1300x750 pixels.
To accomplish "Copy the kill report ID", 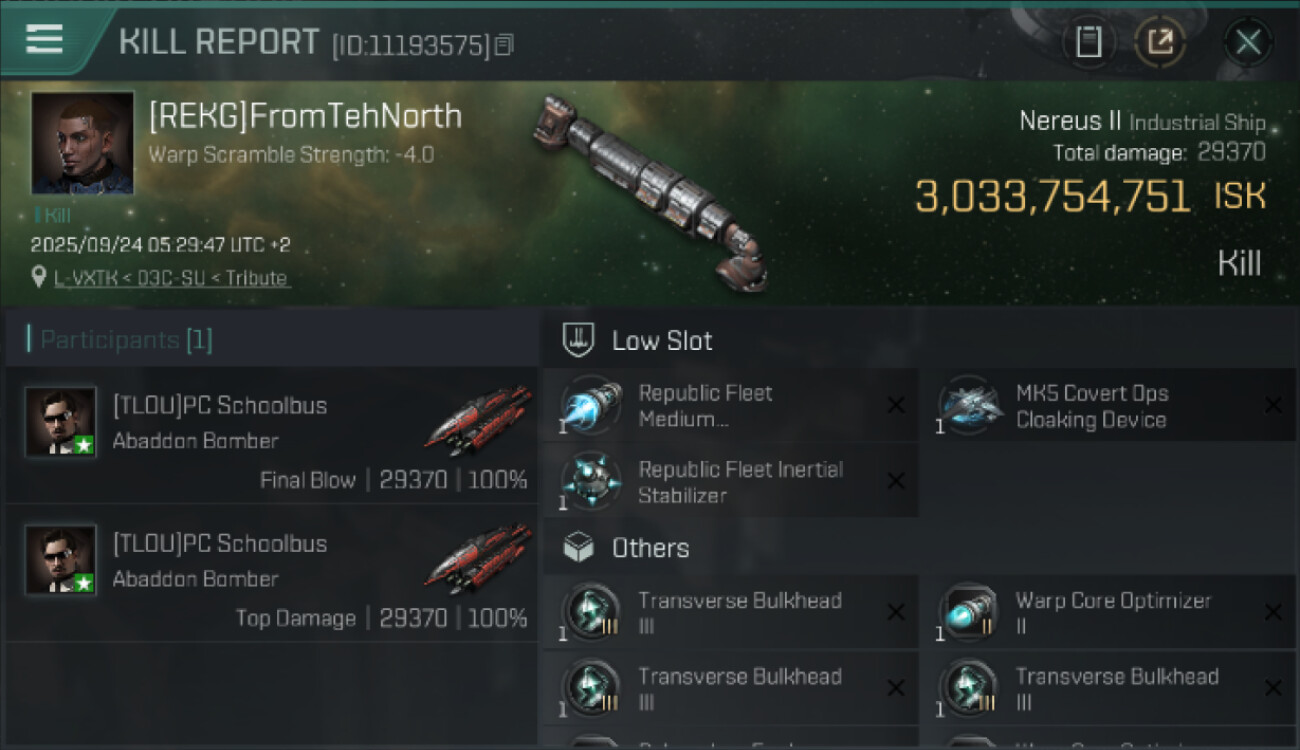I will pos(504,45).
